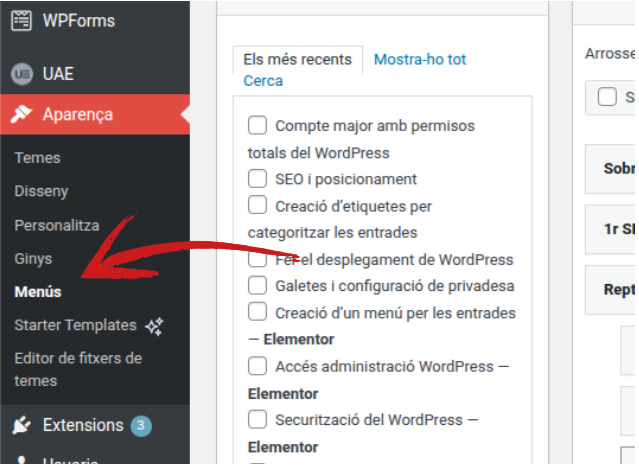
Task: Switch to 'Mostra-ho tot' tab
Action: point(420,60)
